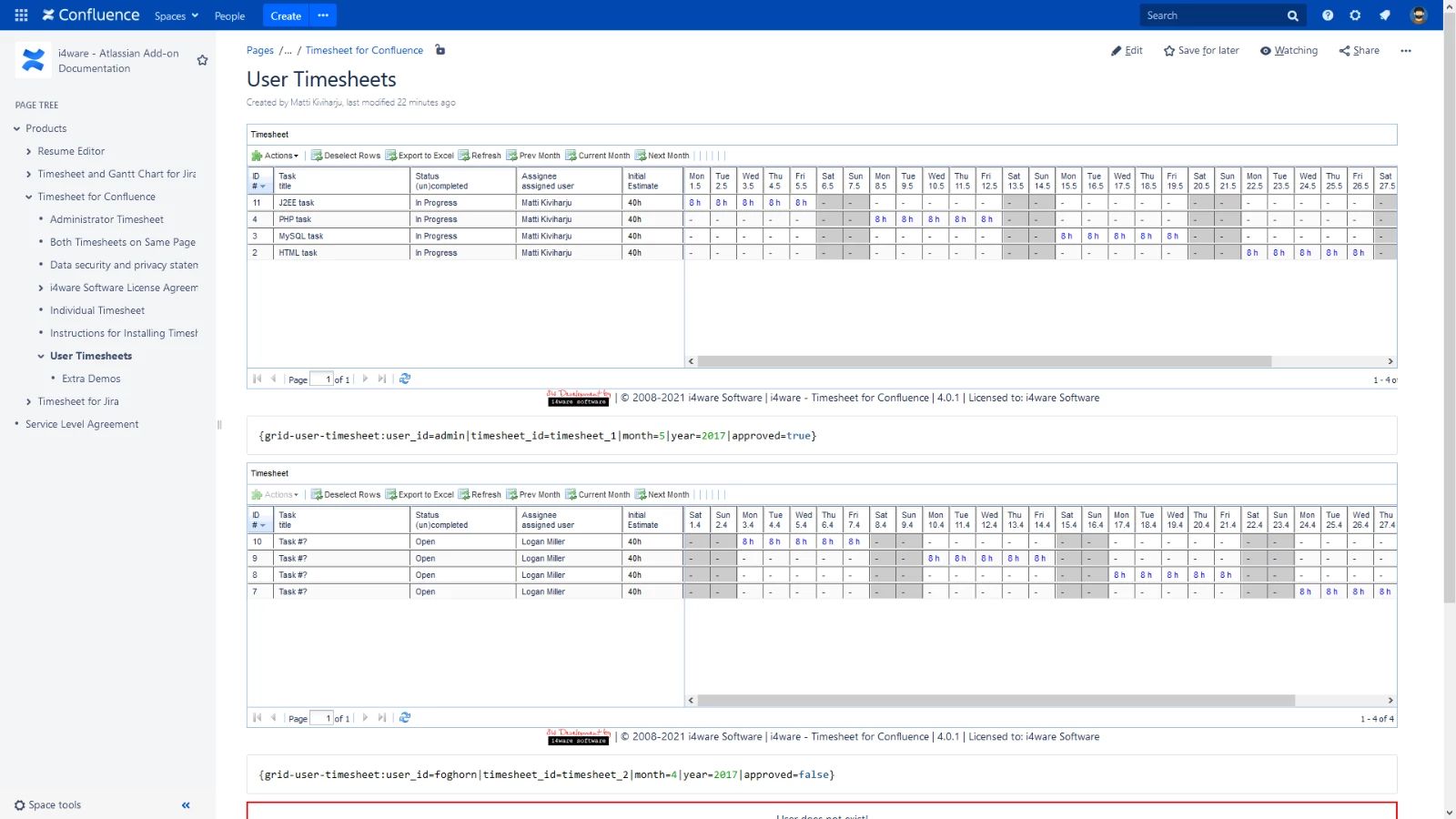Click the Create button

tap(286, 15)
